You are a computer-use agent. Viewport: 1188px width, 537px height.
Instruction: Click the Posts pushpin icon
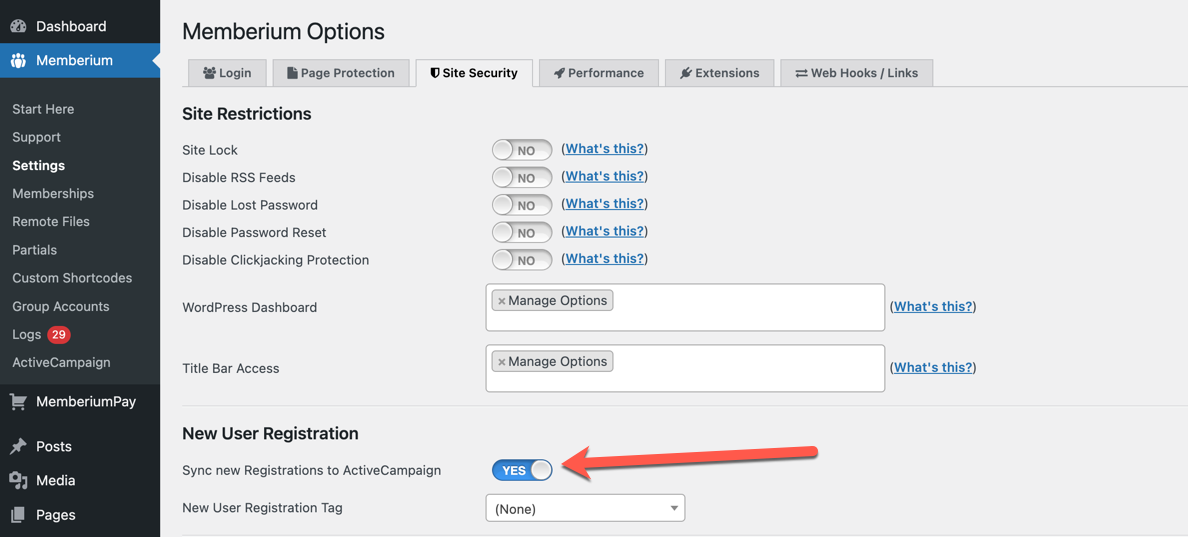[x=18, y=447]
